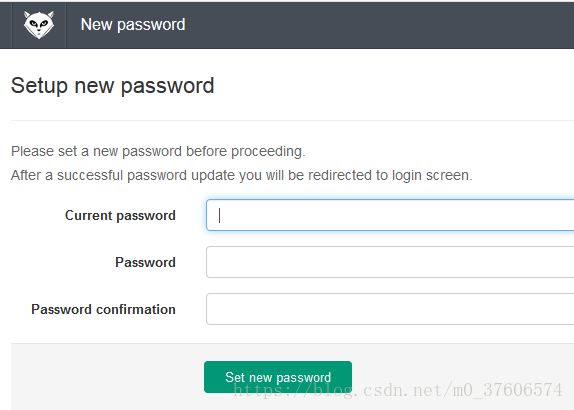Image resolution: width=574 pixels, height=410 pixels.
Task: Click into the Password confirmation field
Action: (390, 309)
